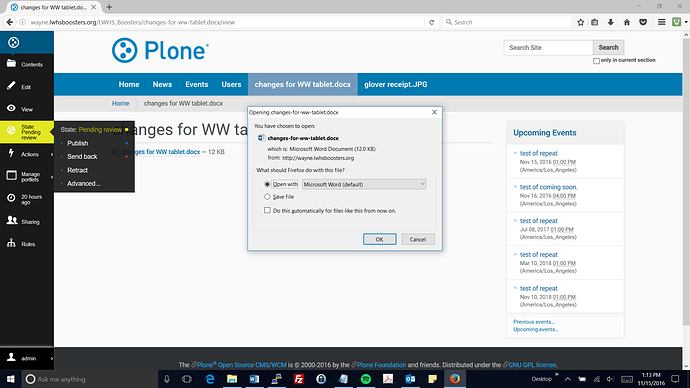The width and height of the screenshot is (690, 388).
Task: Show hidden system tray icons
Action: point(568,379)
